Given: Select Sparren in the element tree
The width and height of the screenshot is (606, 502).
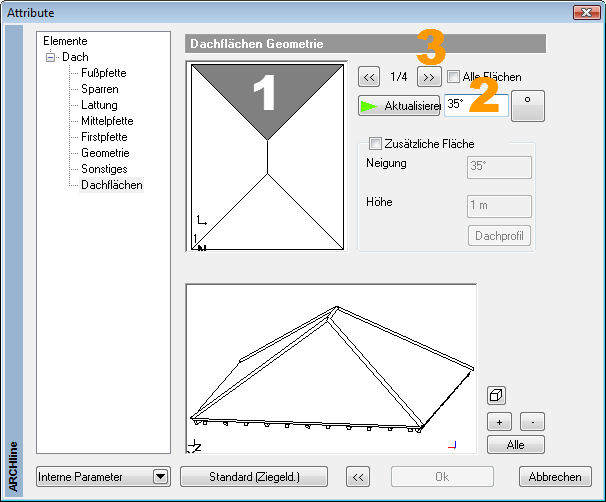Looking at the screenshot, I should click(x=99, y=89).
